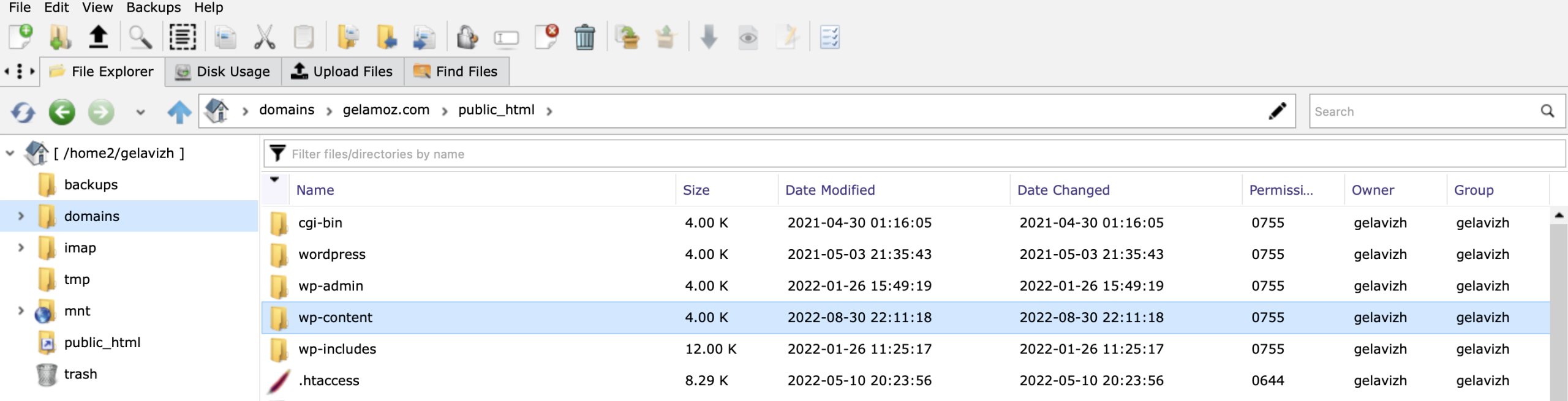
Task: Open the Backups menu
Action: 153,7
